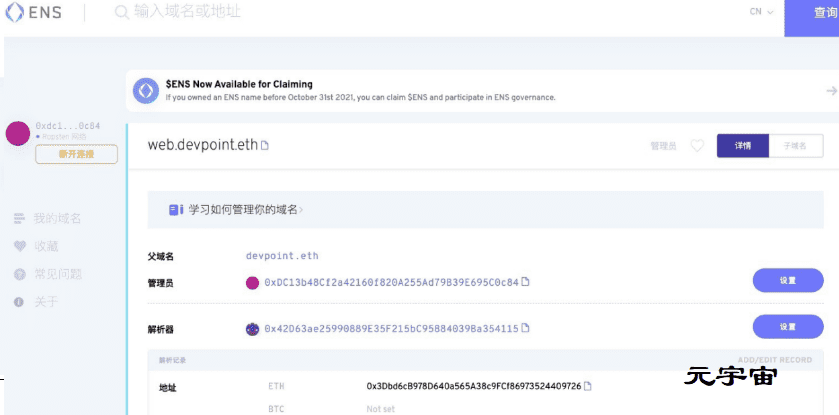Click 设置 button for 解析器
839x415 pixels.
point(787,327)
